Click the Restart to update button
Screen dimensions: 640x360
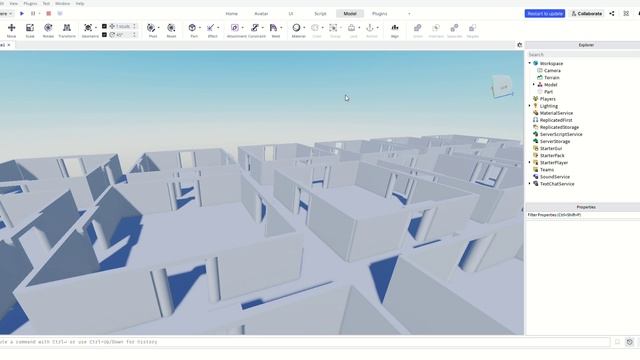pyautogui.click(x=545, y=13)
